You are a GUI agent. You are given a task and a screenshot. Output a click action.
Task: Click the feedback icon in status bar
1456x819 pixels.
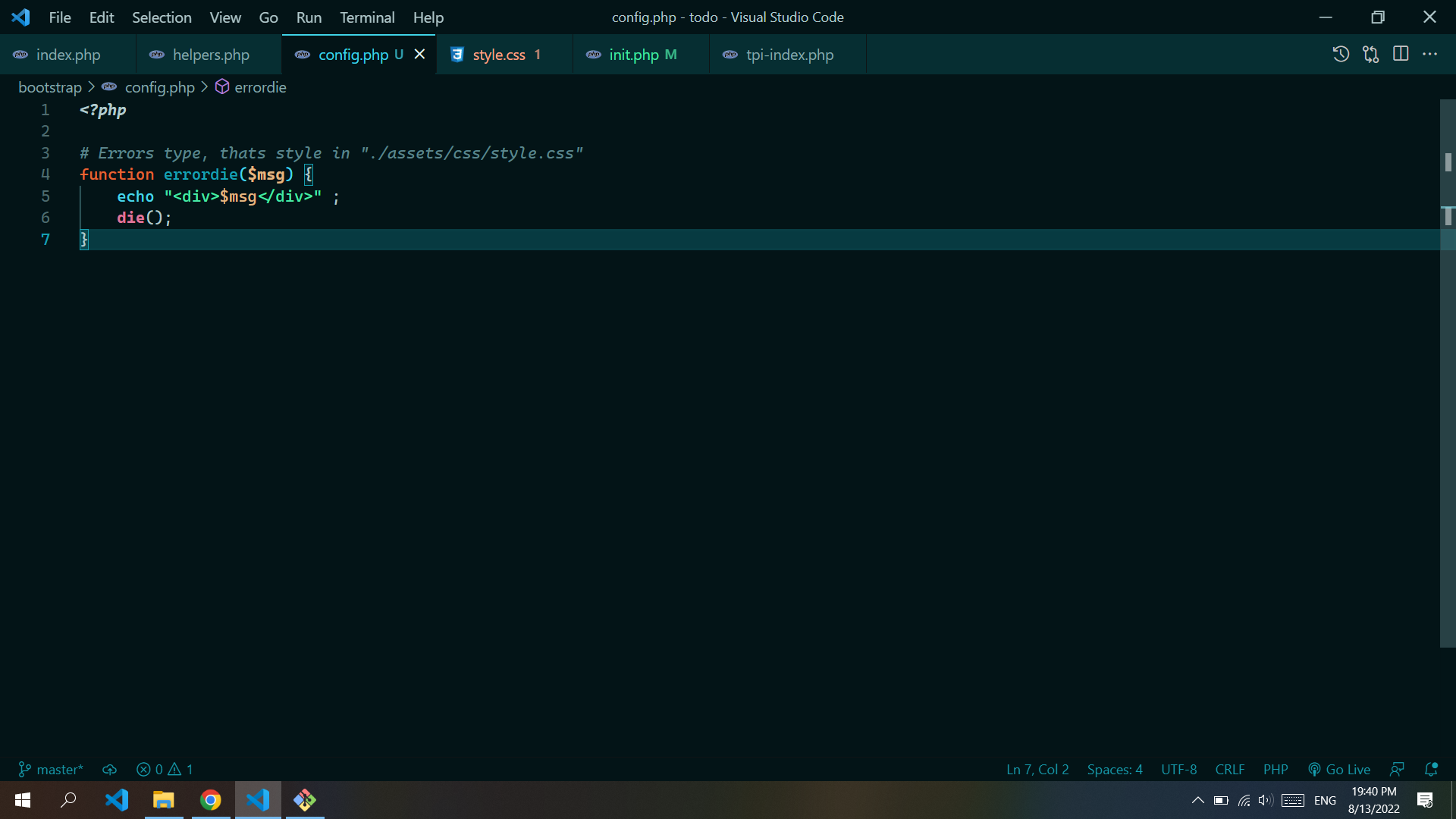[x=1397, y=769]
